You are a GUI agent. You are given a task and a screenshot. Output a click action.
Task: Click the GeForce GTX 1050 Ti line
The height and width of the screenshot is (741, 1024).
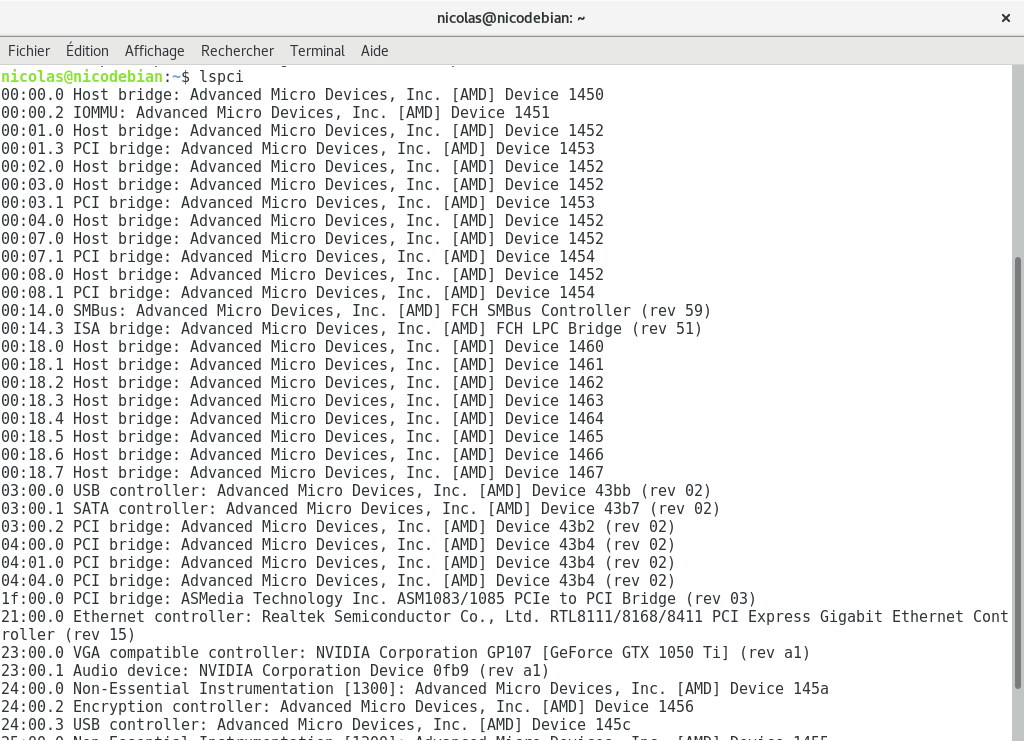406,653
